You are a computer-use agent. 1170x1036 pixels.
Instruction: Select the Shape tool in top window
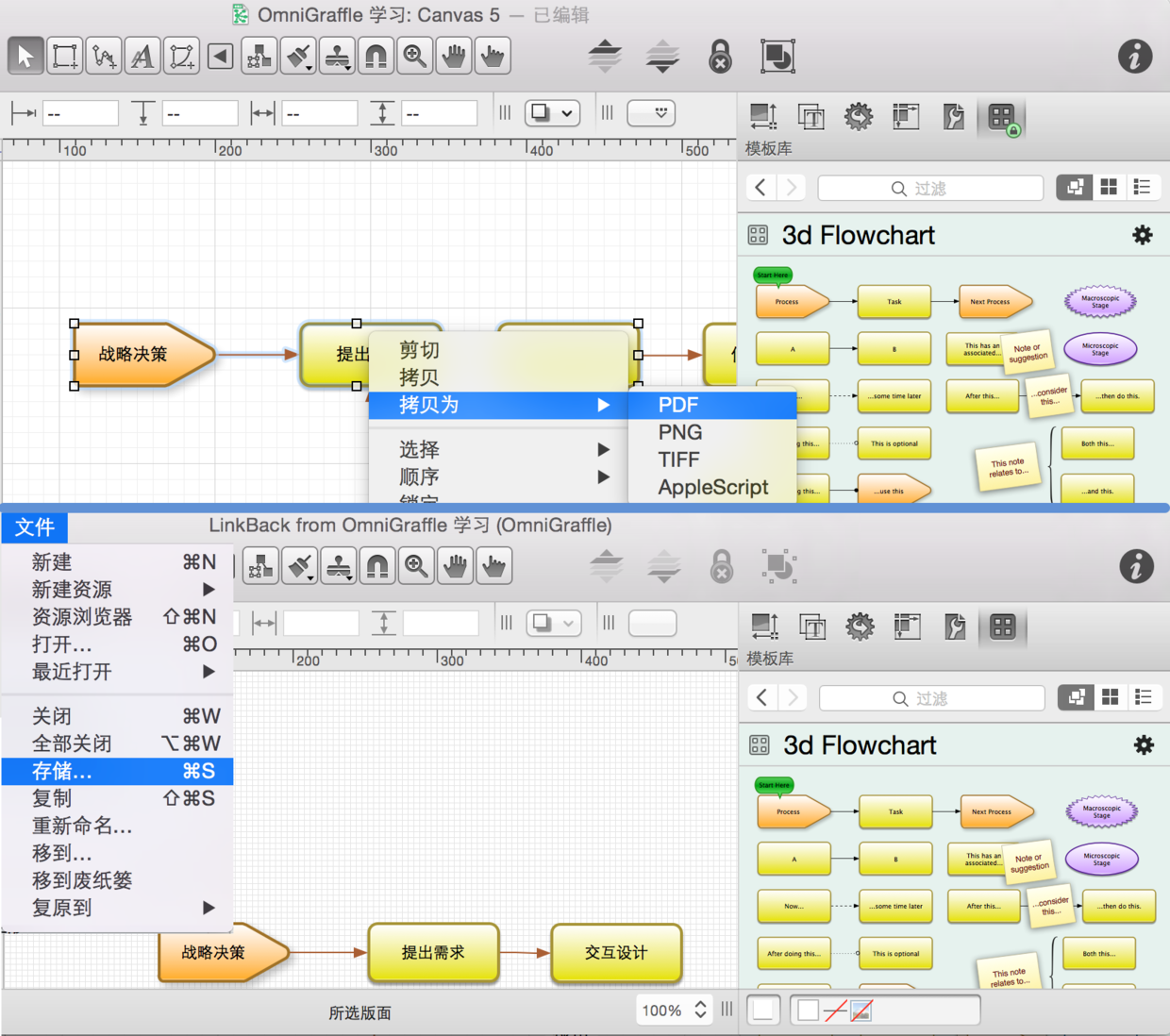[65, 56]
